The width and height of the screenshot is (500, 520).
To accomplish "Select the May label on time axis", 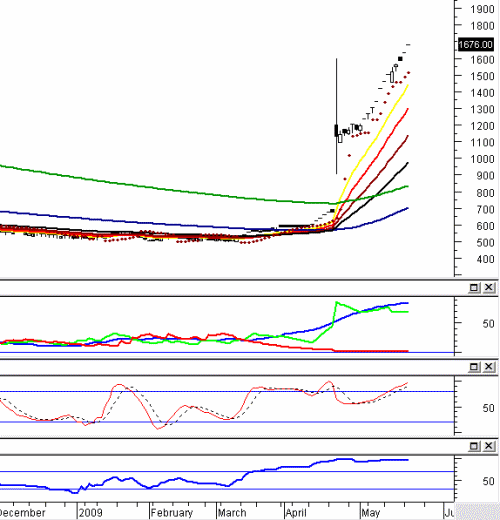I will tap(370, 512).
